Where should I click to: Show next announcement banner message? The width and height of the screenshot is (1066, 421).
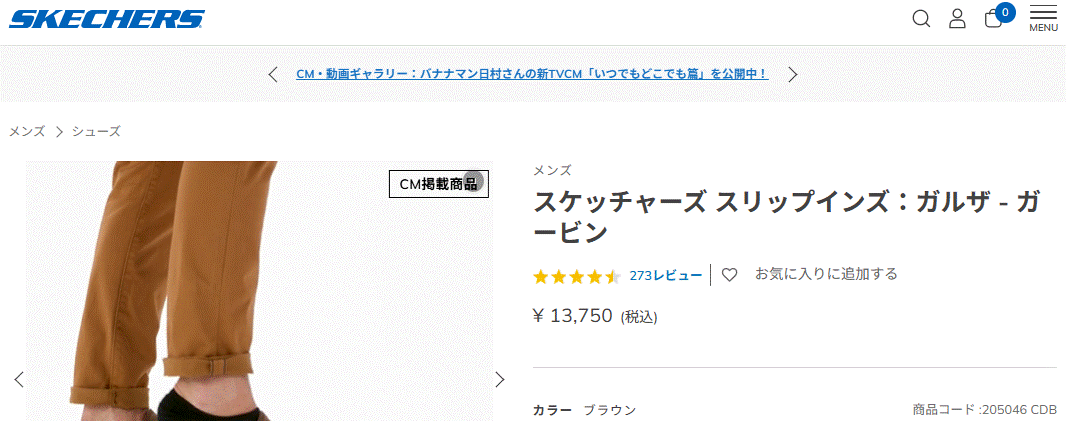792,74
